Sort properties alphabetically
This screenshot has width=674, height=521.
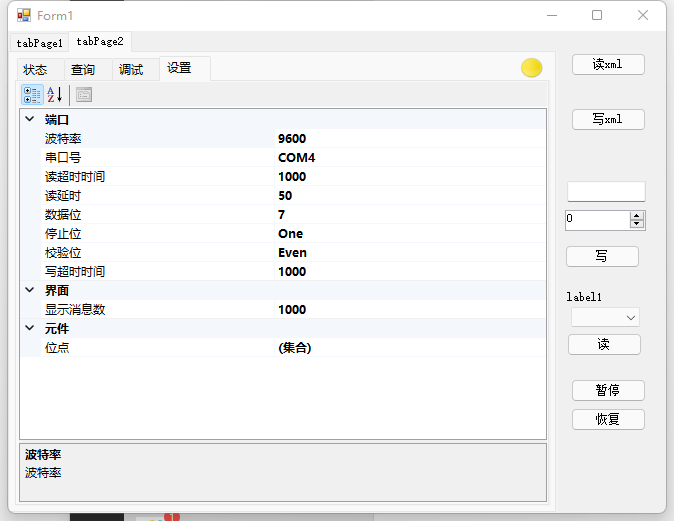click(55, 95)
